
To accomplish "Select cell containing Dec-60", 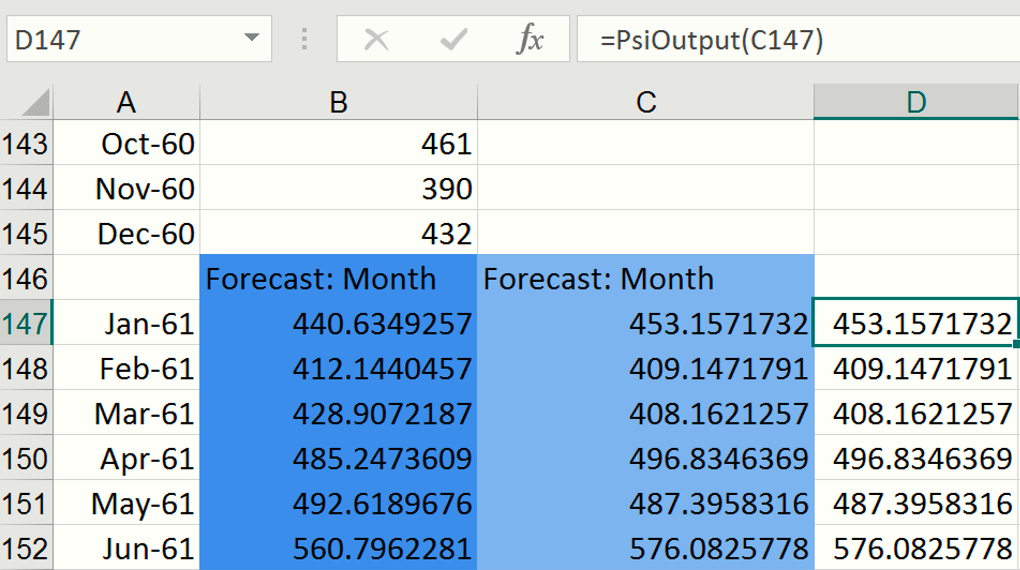I will pyautogui.click(x=126, y=233).
